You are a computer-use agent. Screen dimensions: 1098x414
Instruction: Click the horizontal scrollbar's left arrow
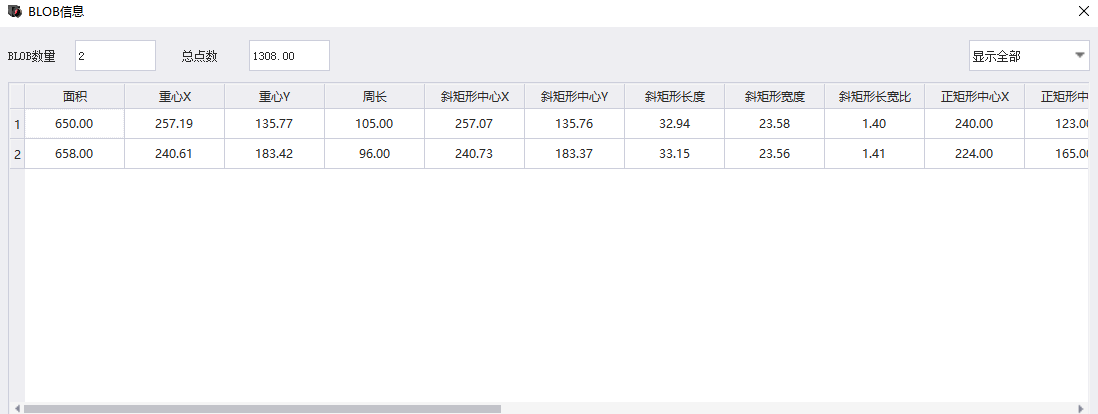coord(16,408)
